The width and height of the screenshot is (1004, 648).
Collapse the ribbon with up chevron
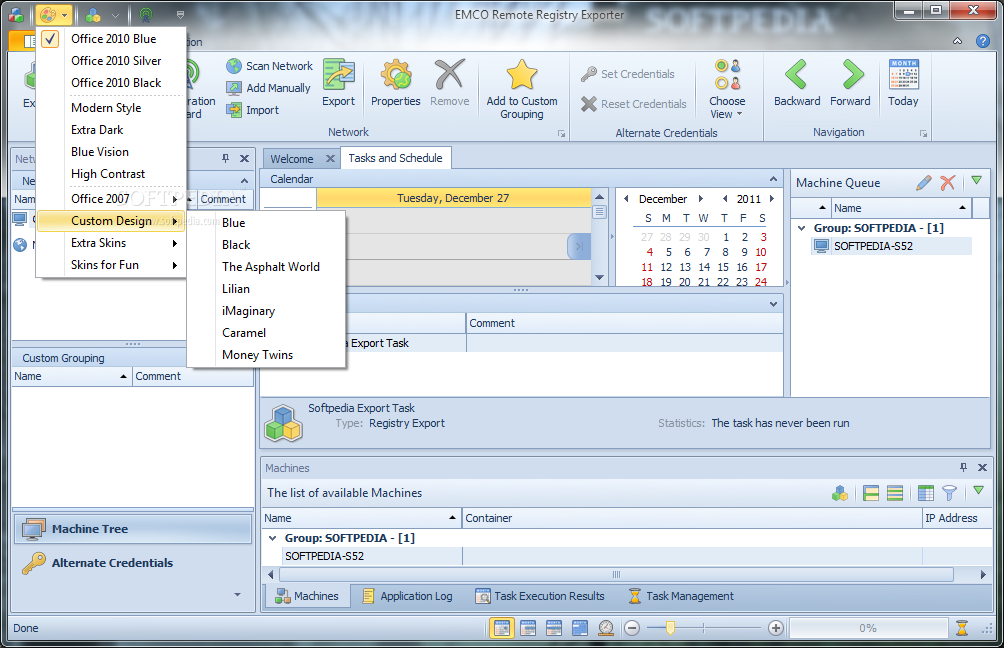(957, 41)
